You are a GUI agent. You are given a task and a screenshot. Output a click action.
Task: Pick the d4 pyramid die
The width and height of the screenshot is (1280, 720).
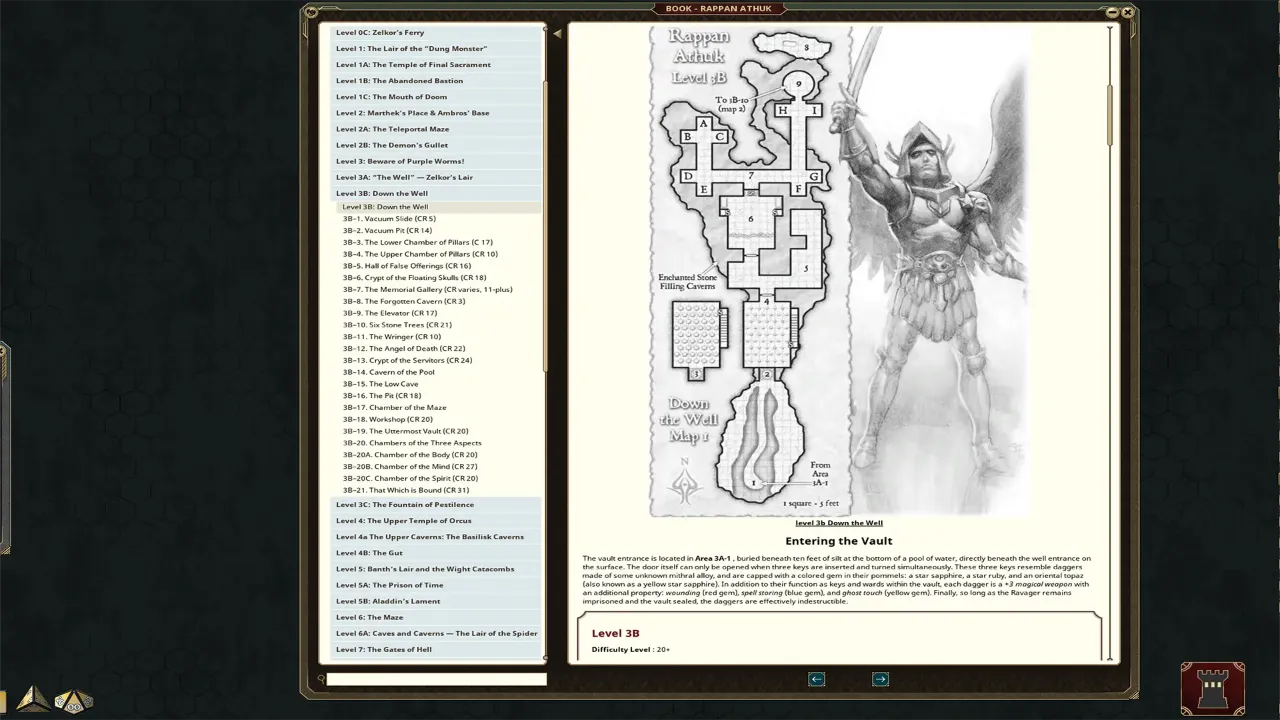point(33,698)
